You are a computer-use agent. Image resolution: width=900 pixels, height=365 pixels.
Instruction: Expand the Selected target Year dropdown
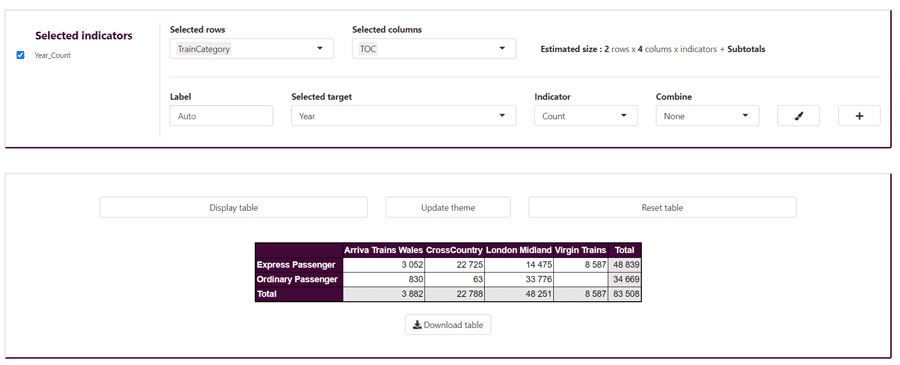click(x=404, y=115)
